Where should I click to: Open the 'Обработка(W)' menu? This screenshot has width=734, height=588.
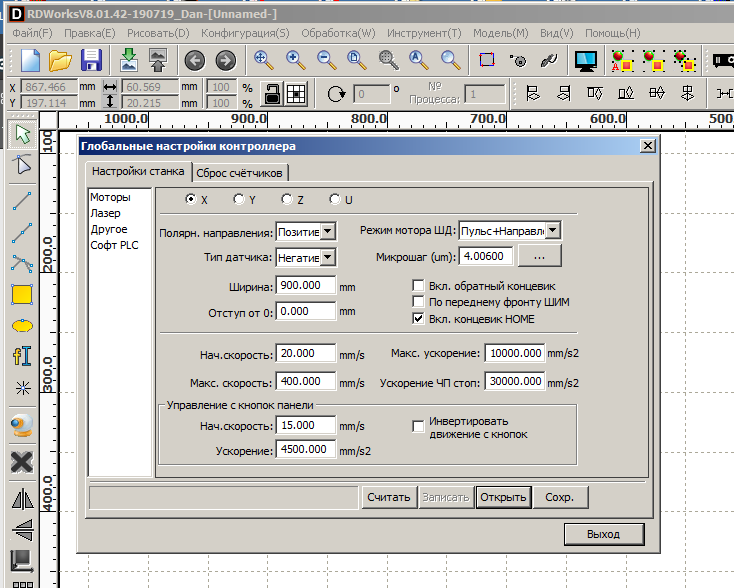[x=338, y=33]
